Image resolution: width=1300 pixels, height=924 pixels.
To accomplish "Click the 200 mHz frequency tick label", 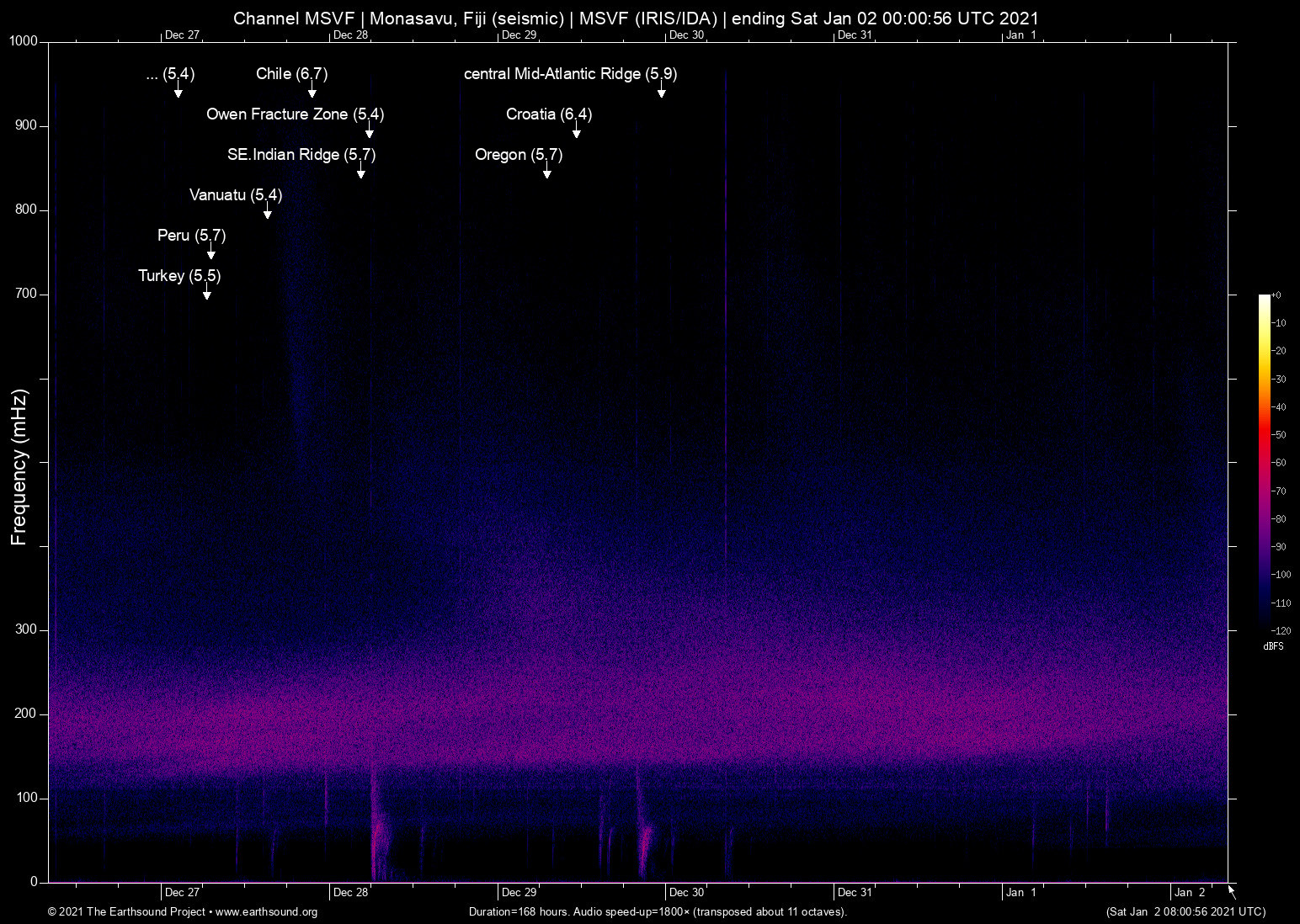I will tap(26, 714).
